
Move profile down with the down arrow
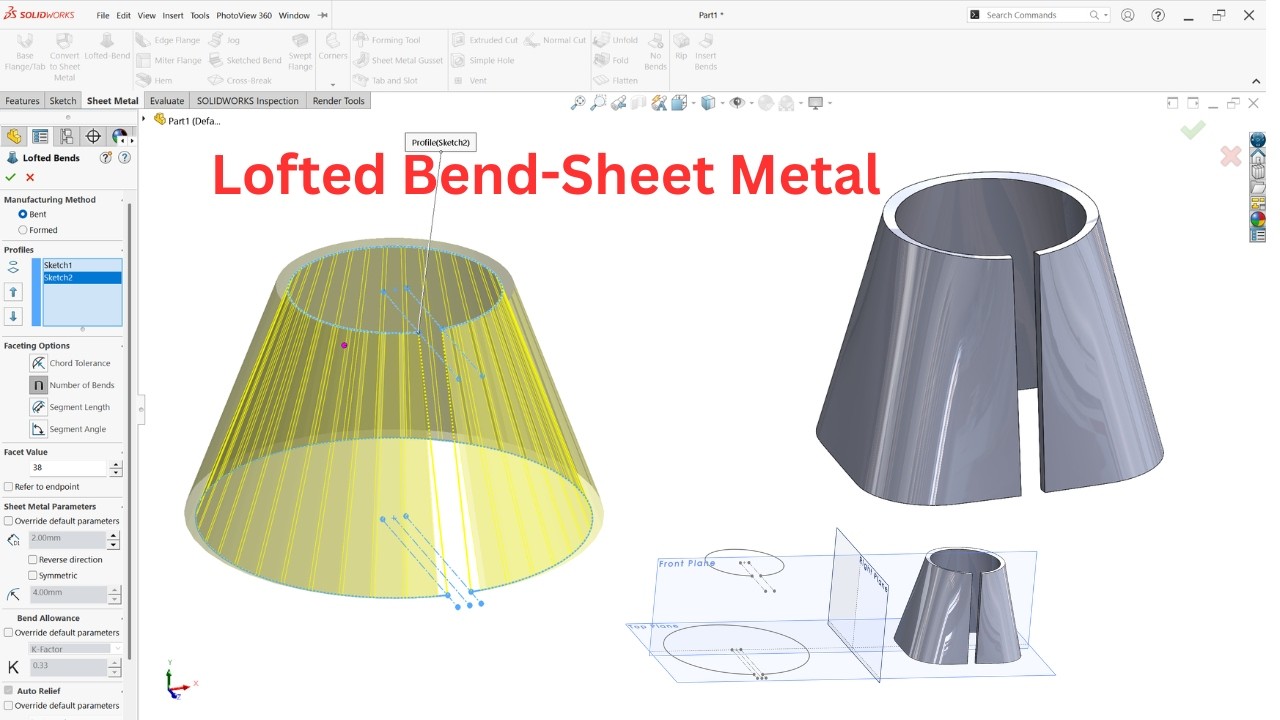13,316
